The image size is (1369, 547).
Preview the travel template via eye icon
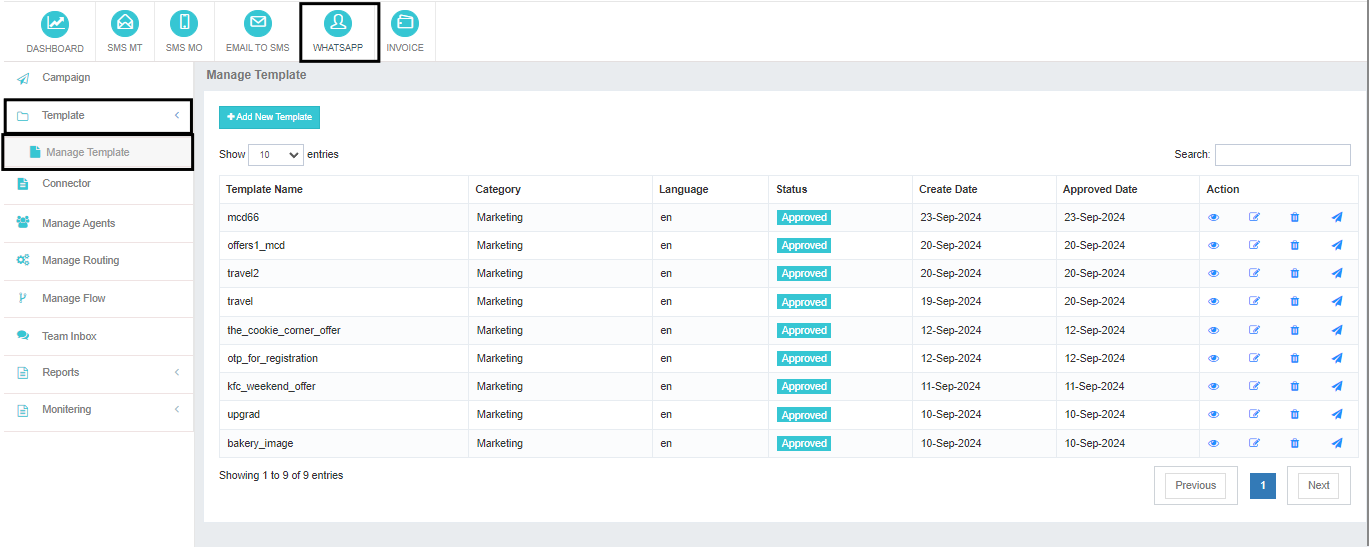click(1214, 301)
